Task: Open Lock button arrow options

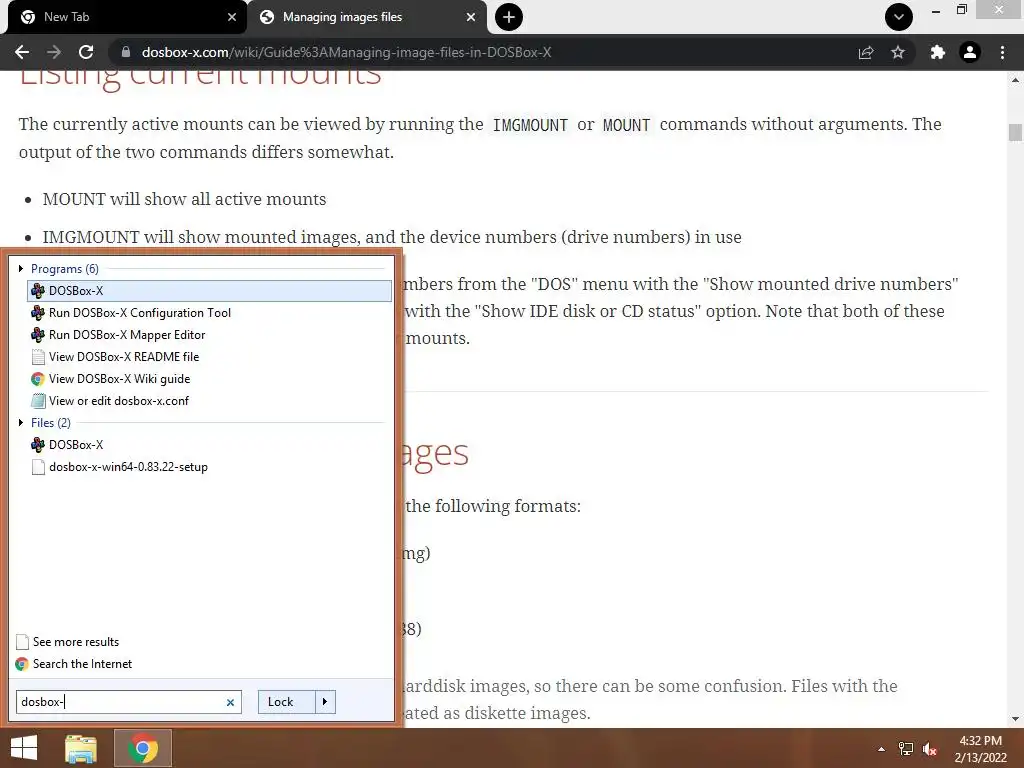Action: [325, 702]
